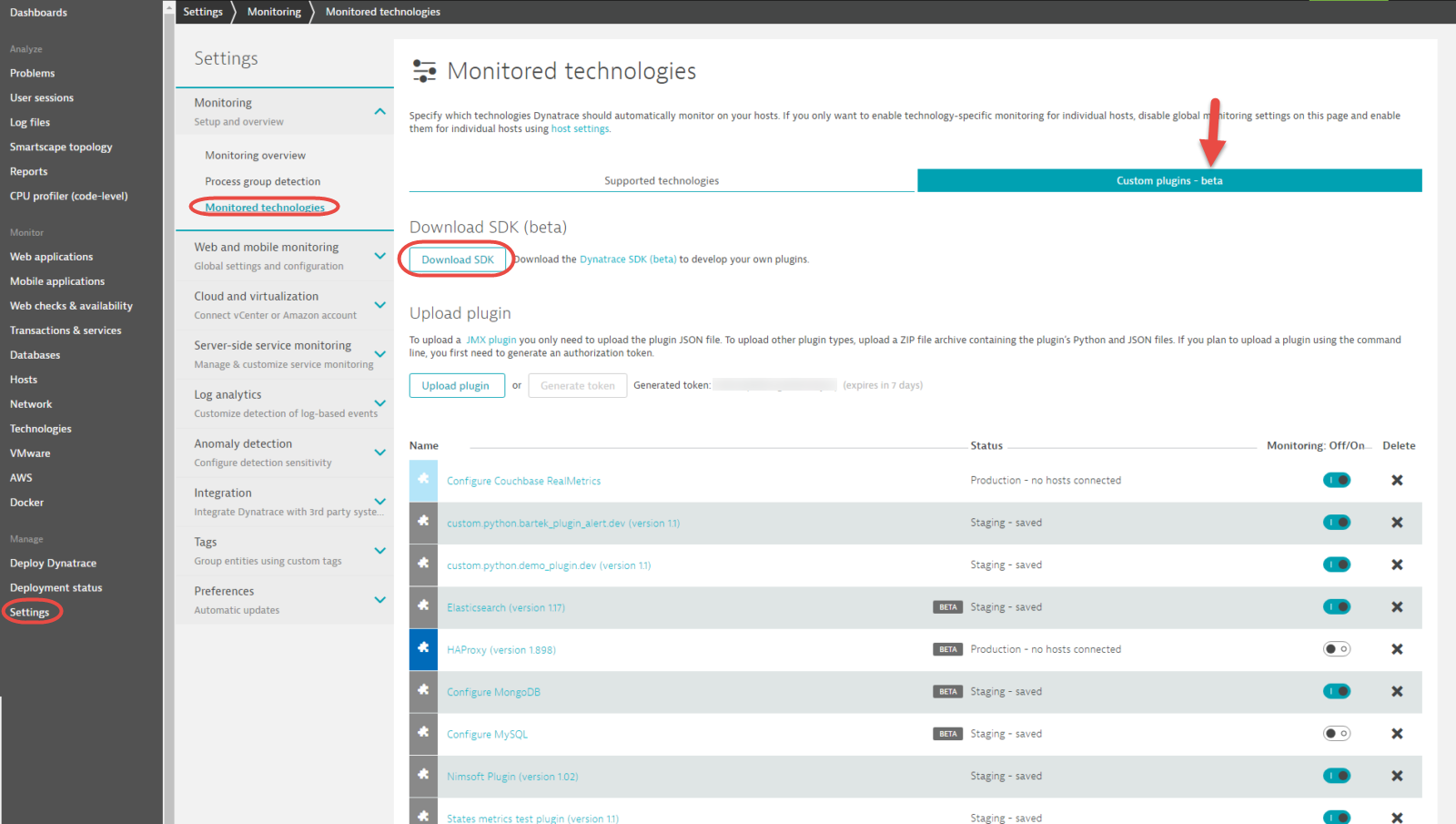The height and width of the screenshot is (824, 1456).
Task: Delete the Elasticsearch plugin
Action: [x=1397, y=607]
